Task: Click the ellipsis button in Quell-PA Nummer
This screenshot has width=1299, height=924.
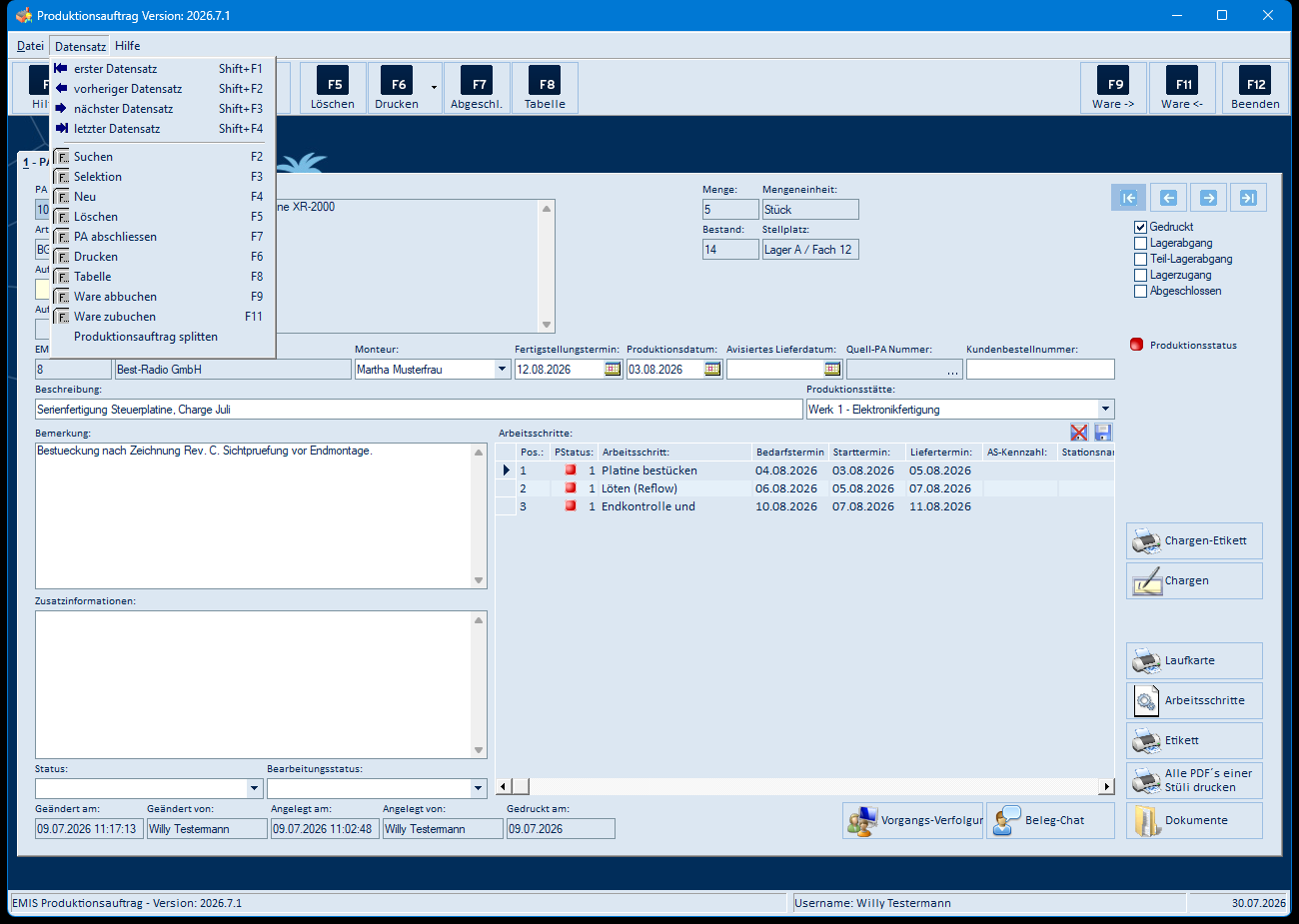Action: (952, 370)
